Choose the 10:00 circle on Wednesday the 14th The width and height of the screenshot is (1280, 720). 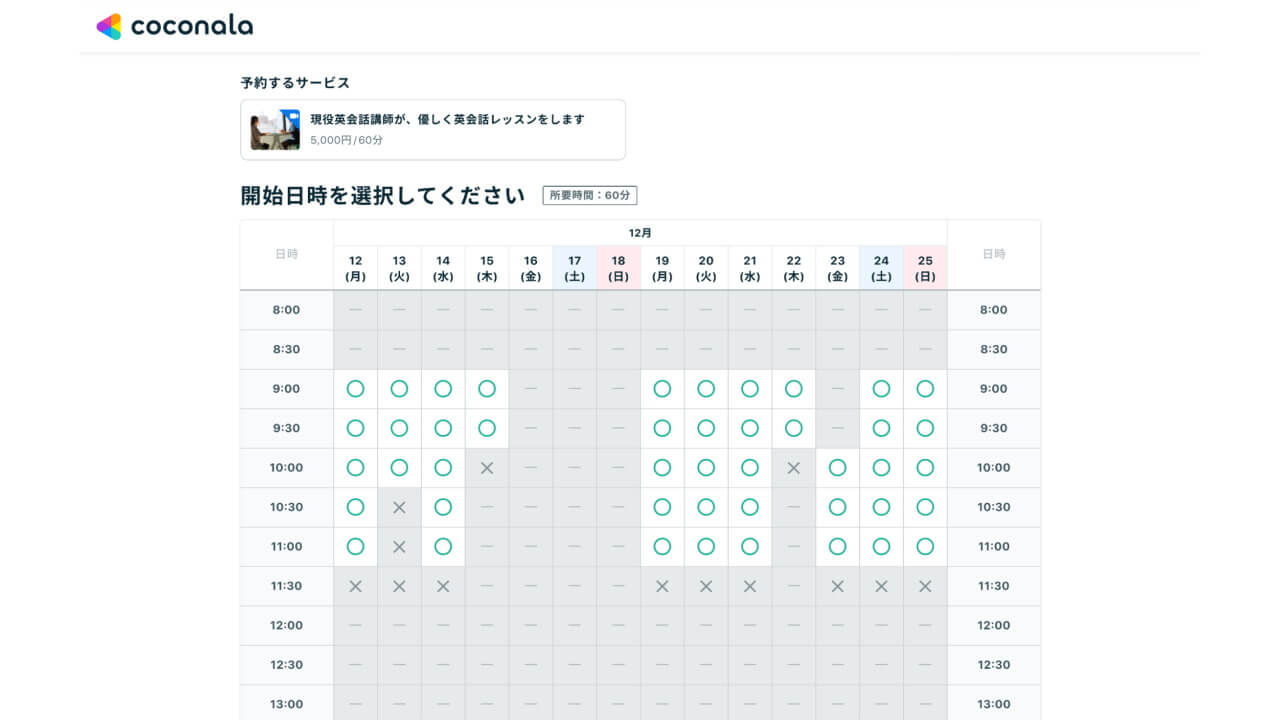(443, 468)
